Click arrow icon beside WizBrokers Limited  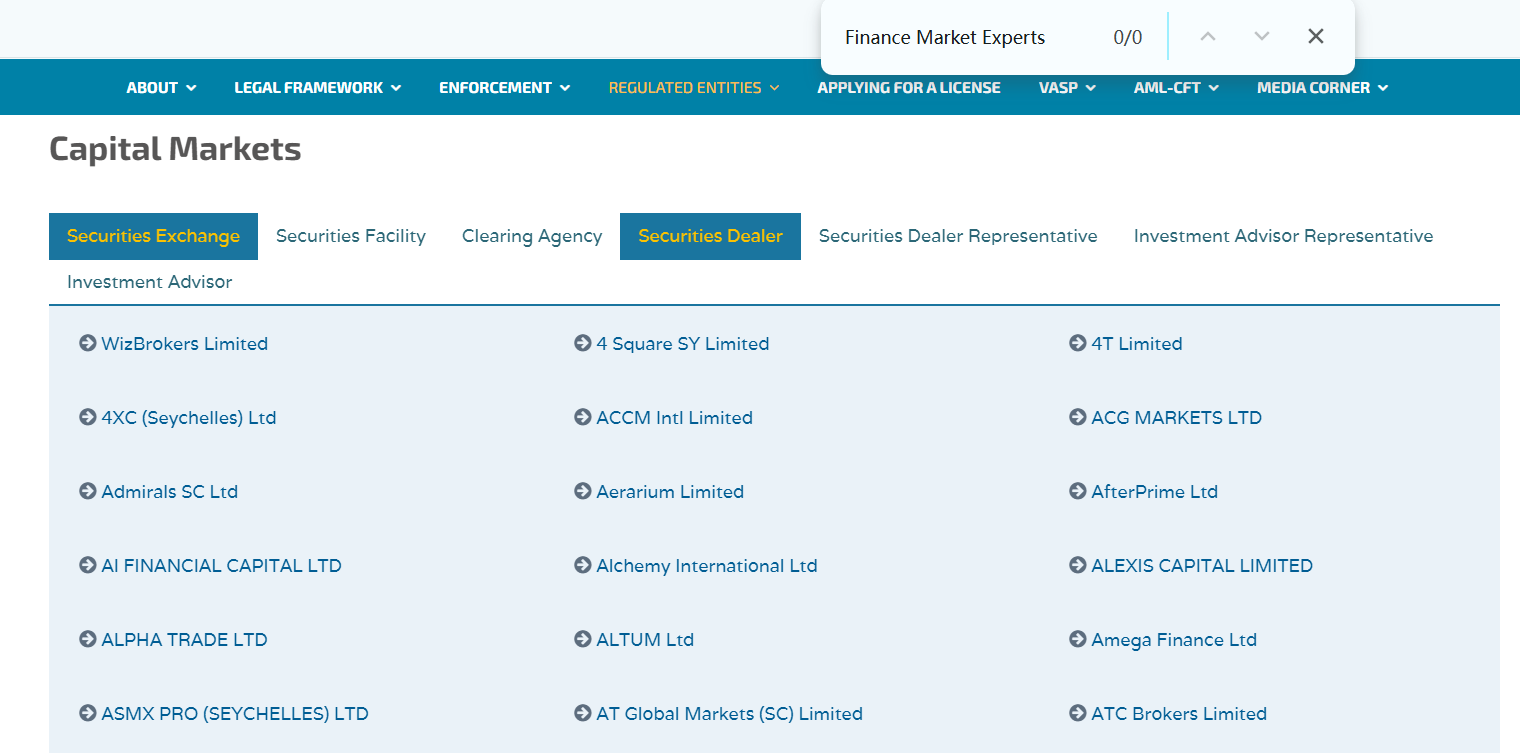[88, 343]
